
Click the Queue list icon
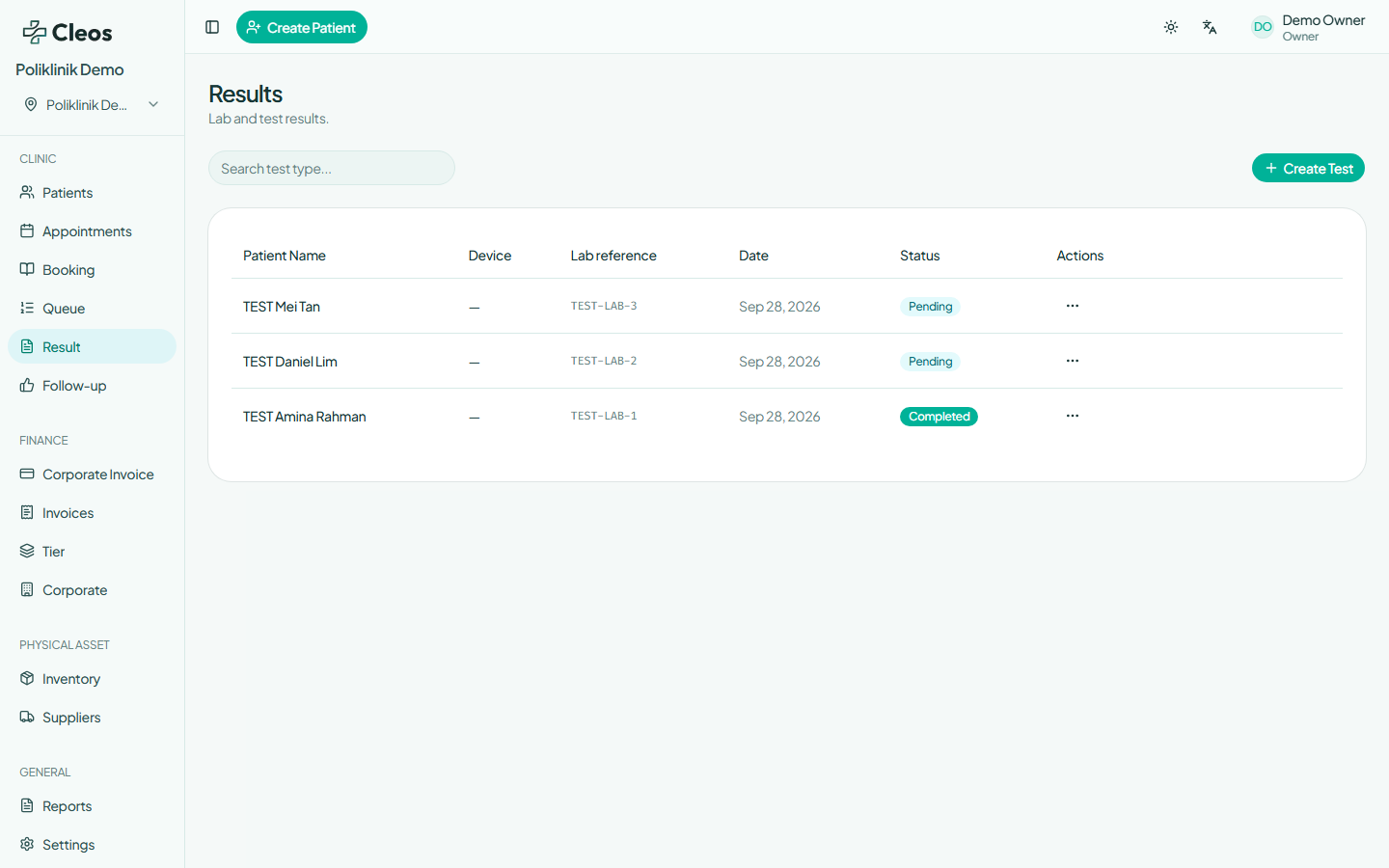point(27,308)
